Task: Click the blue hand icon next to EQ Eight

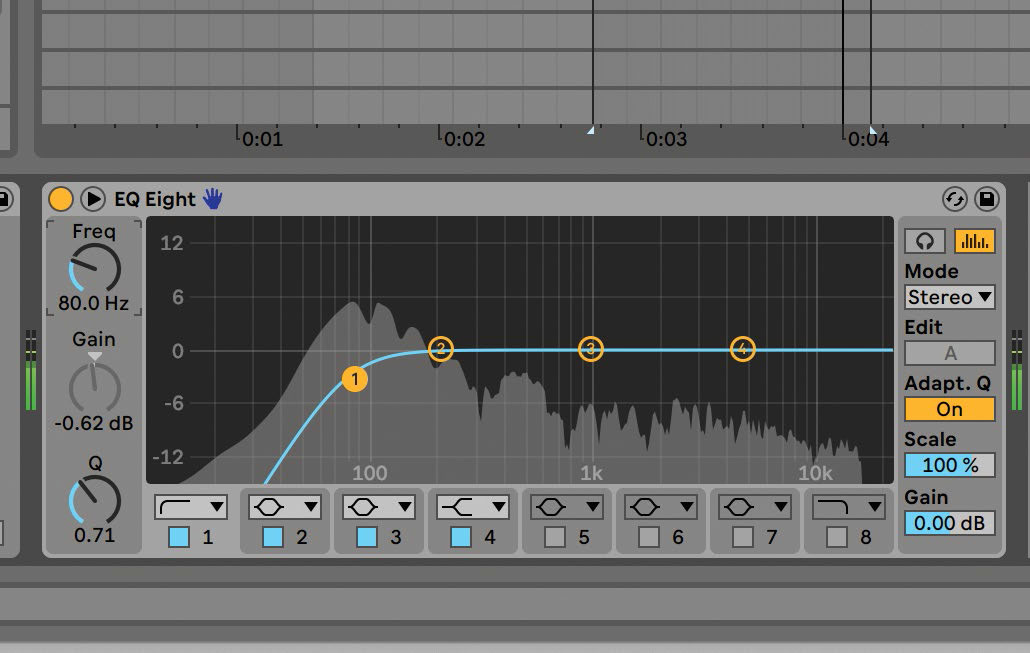Action: [x=212, y=198]
